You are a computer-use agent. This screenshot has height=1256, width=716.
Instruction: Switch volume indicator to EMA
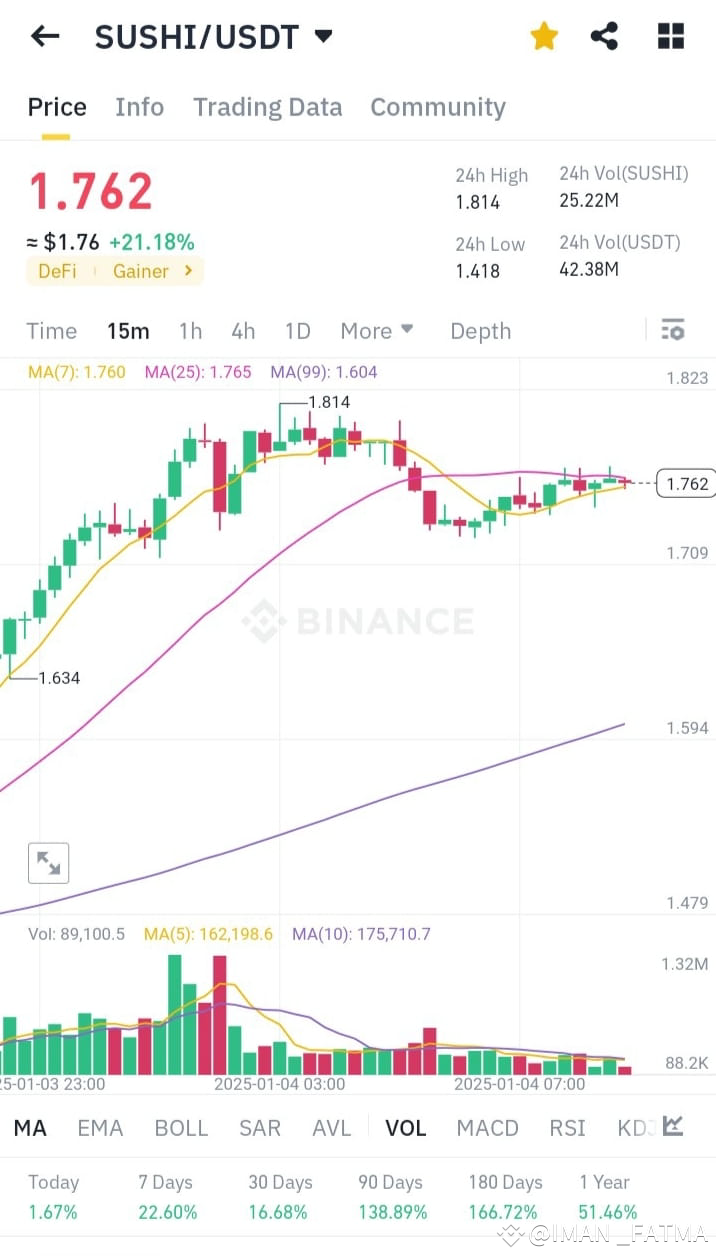tap(100, 1127)
